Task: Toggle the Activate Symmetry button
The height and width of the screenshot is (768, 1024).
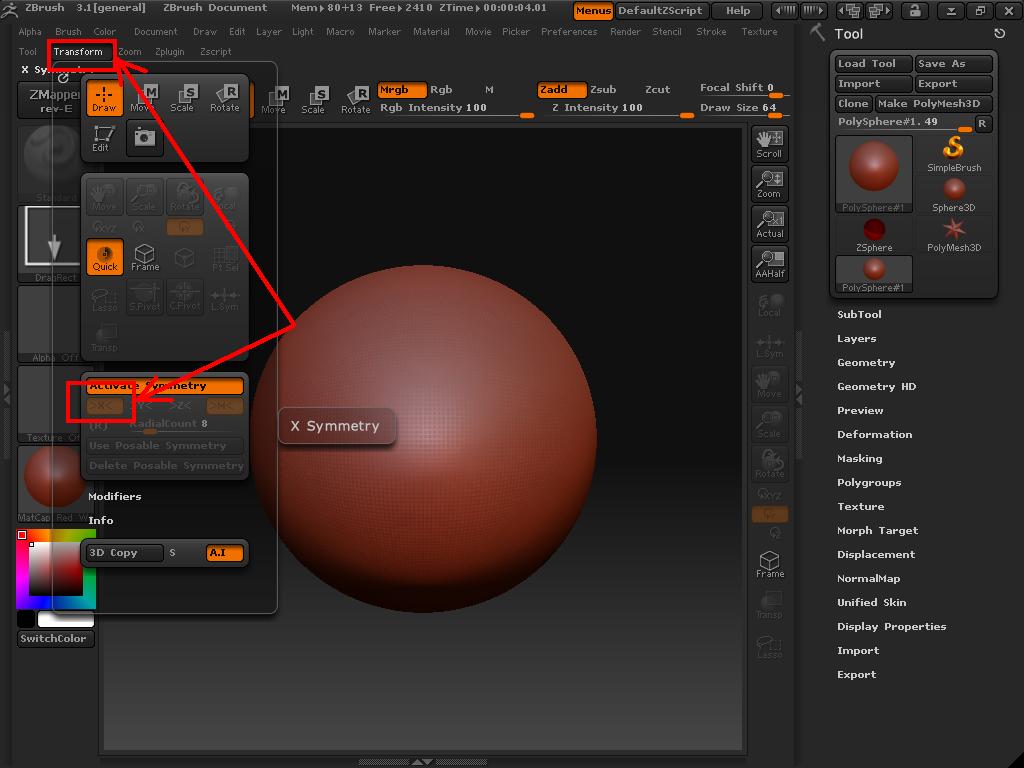Action: 165,386
